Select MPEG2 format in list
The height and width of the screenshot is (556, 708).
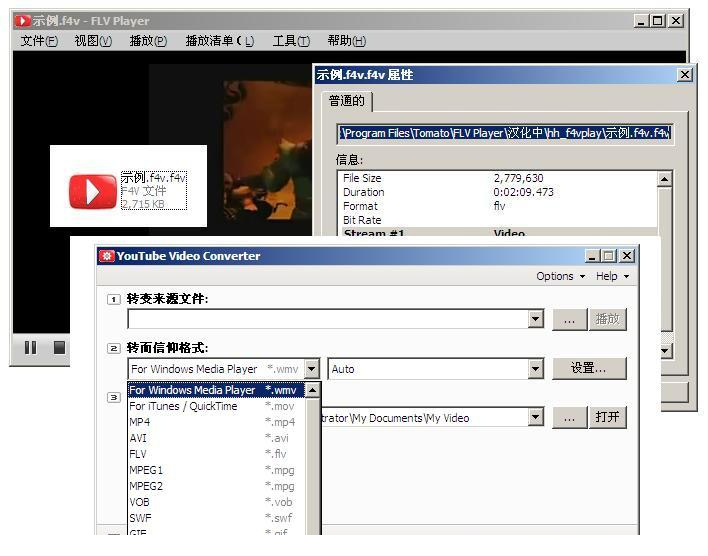point(216,486)
